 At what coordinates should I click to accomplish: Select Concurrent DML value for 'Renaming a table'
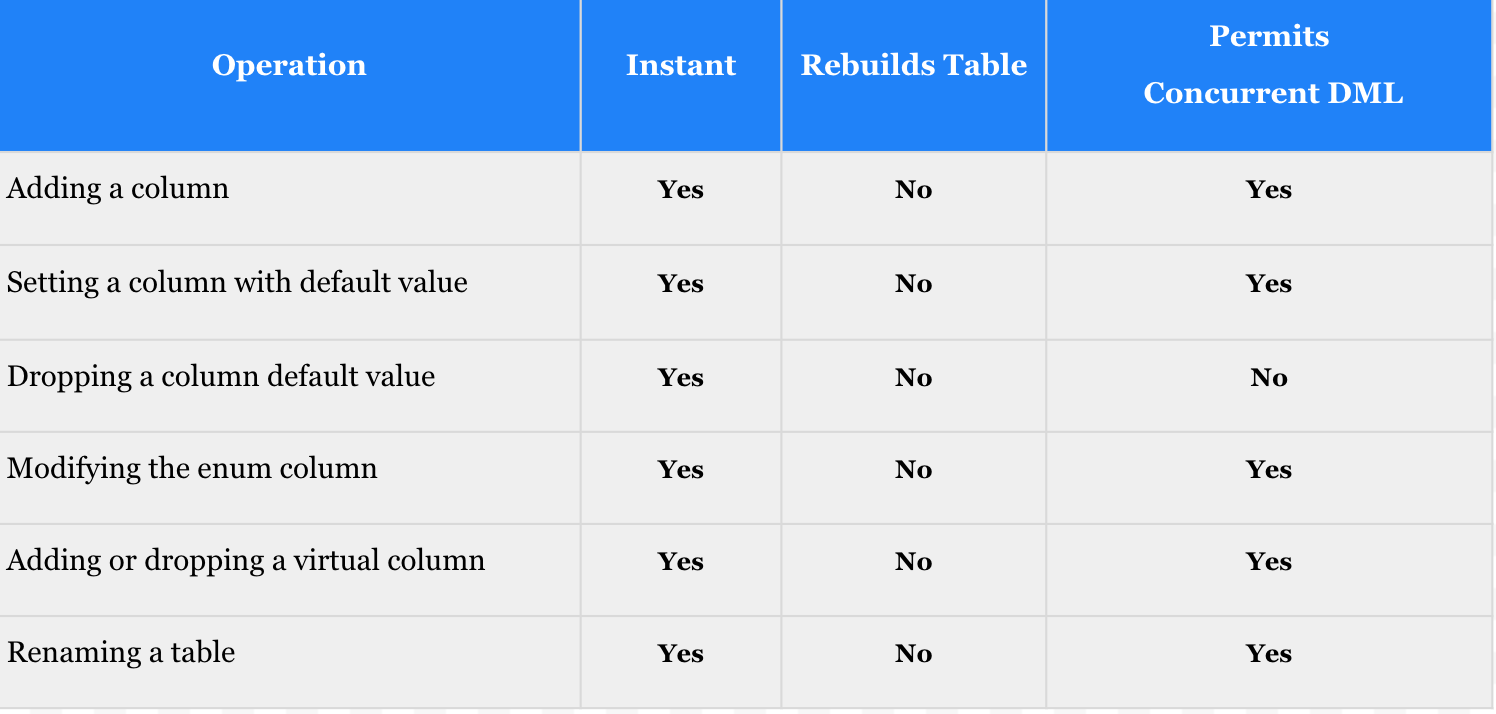pyautogui.click(x=1269, y=654)
